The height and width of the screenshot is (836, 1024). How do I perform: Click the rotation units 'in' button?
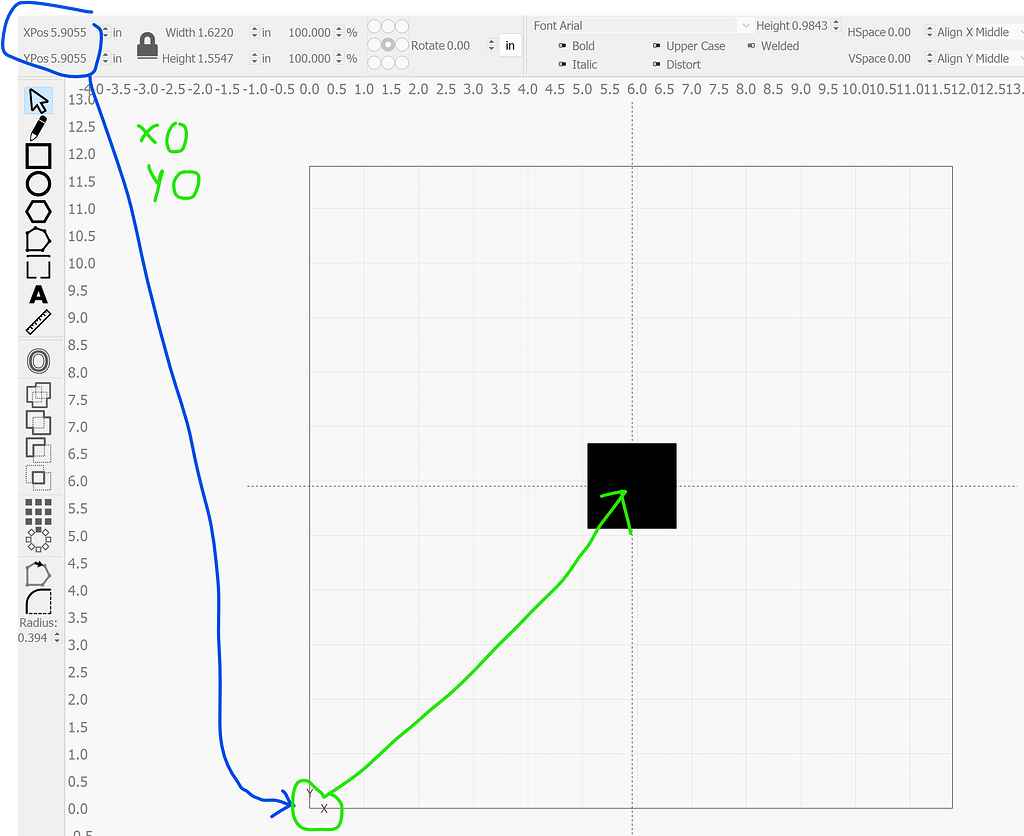pyautogui.click(x=510, y=45)
